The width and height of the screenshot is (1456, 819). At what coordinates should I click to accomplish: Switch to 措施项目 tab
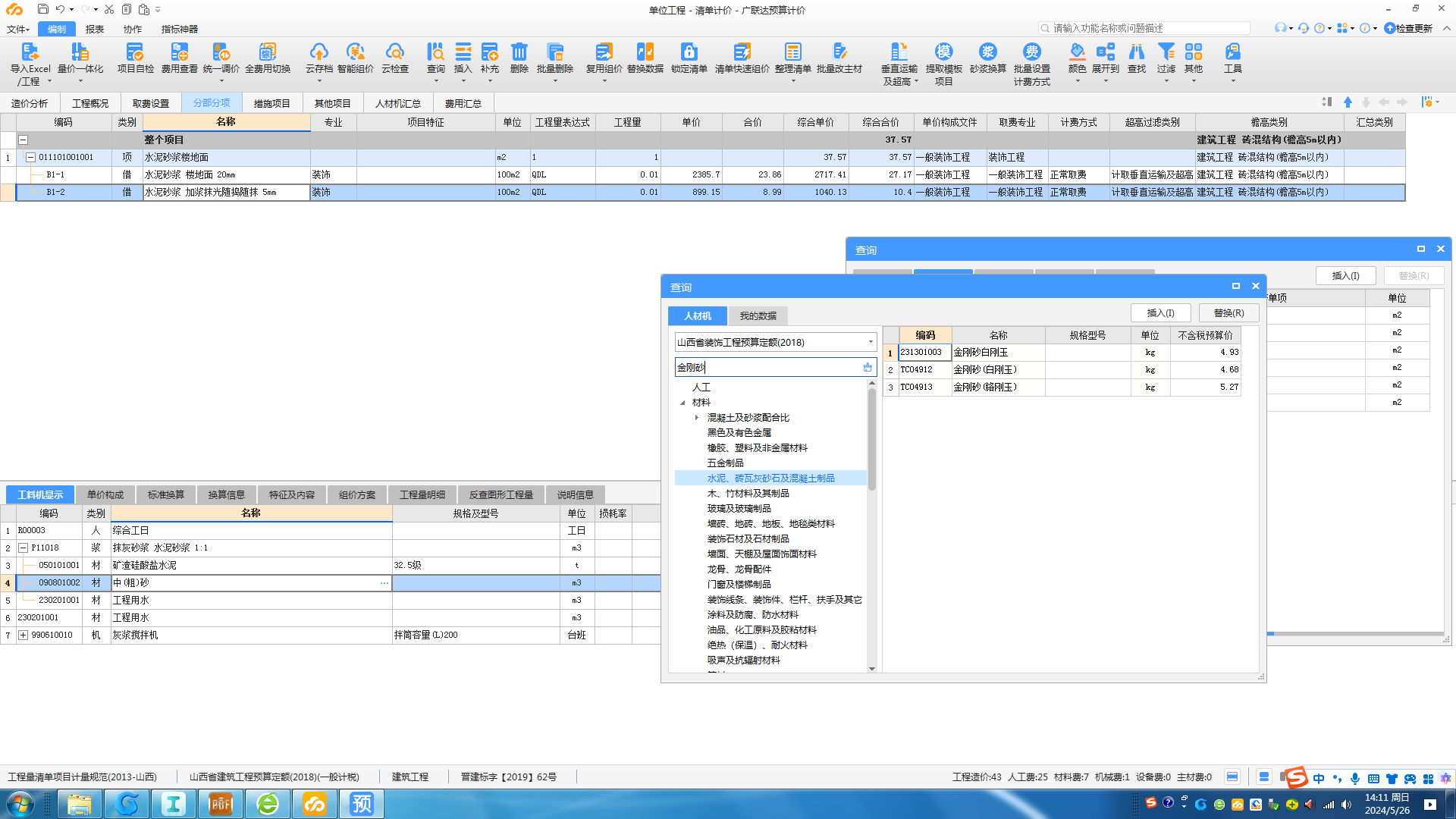click(272, 103)
